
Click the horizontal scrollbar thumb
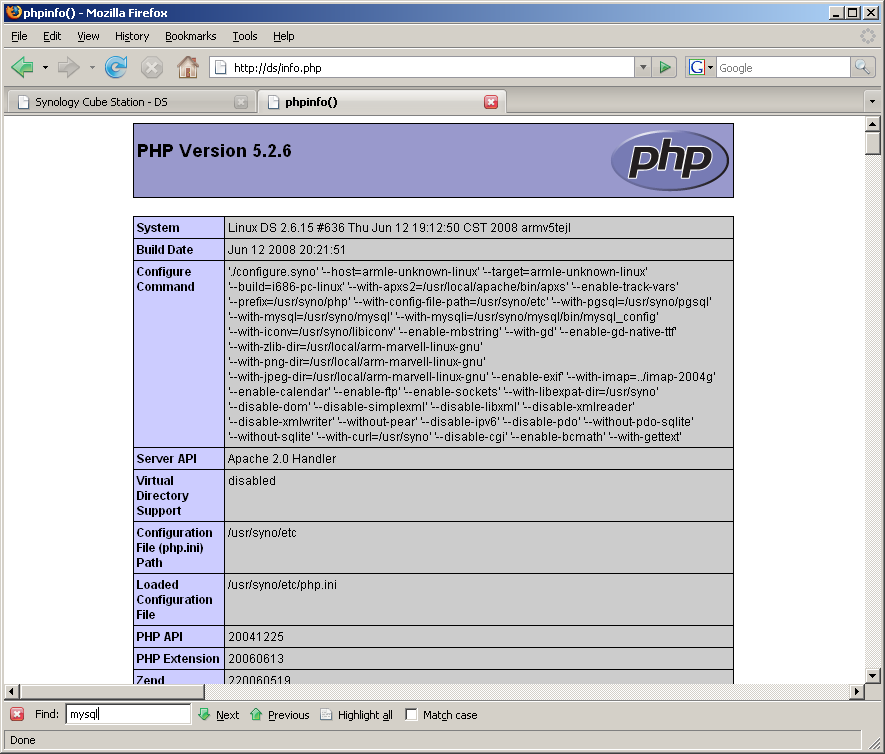pyautogui.click(x=112, y=691)
